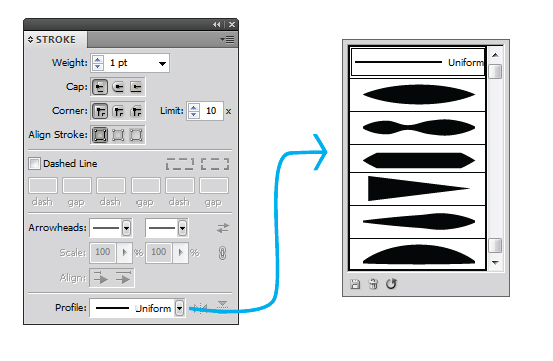Click the delete profile trash icon
The height and width of the screenshot is (361, 553).
[x=373, y=284]
